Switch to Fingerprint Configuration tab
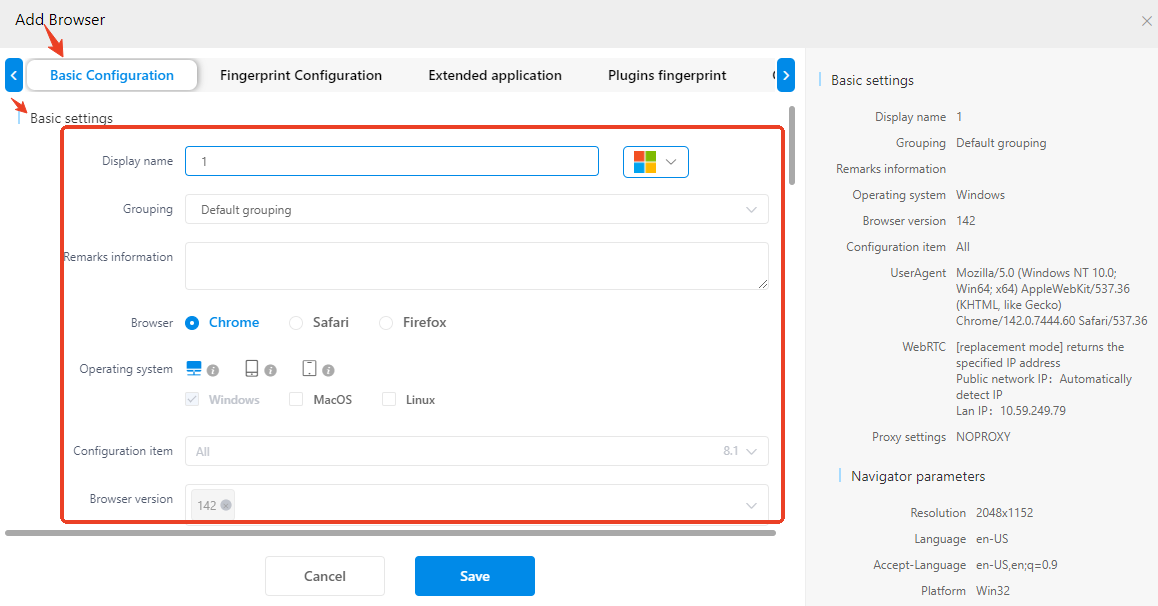1158x606 pixels. click(301, 75)
